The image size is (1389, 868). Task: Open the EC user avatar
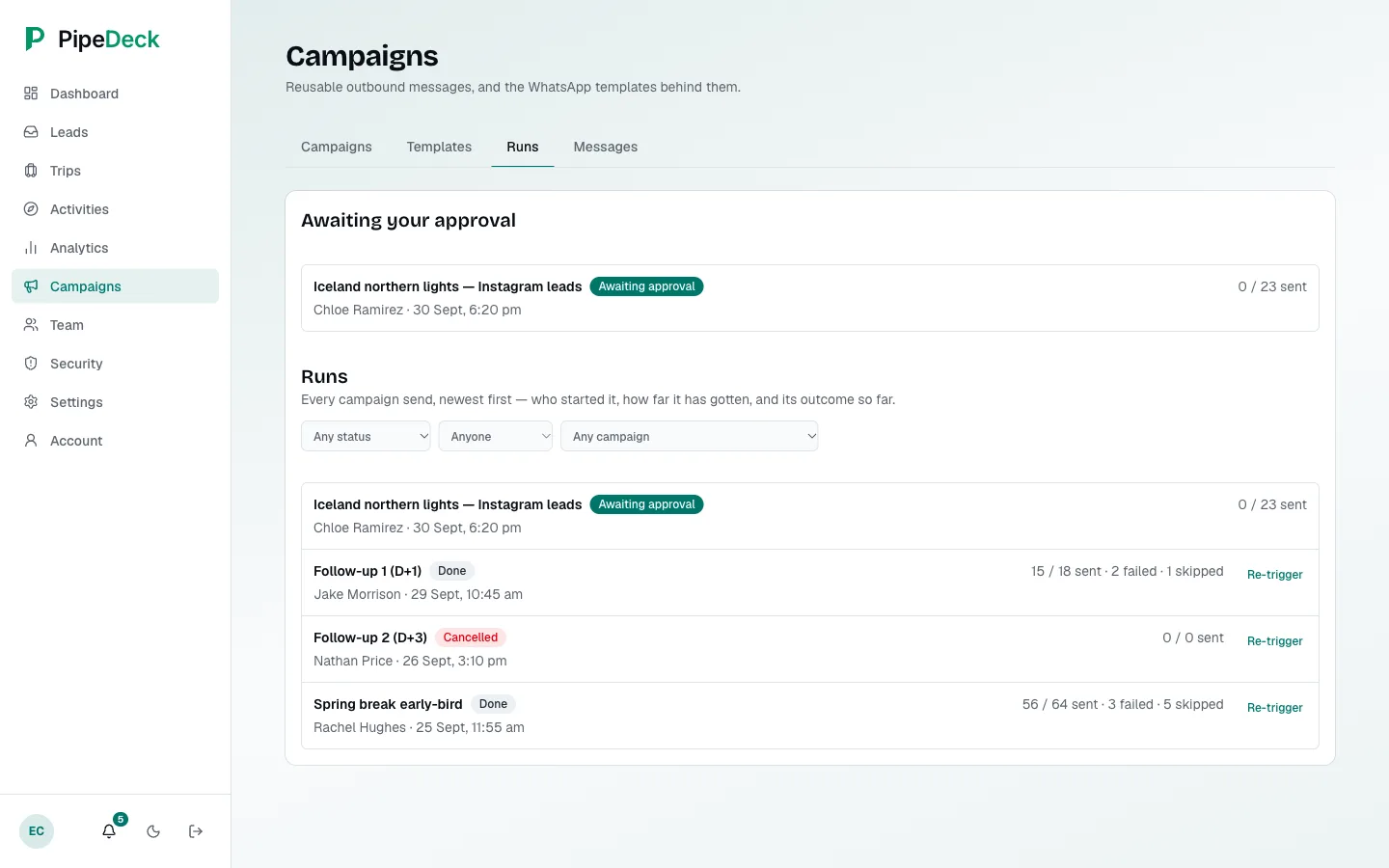click(x=37, y=831)
